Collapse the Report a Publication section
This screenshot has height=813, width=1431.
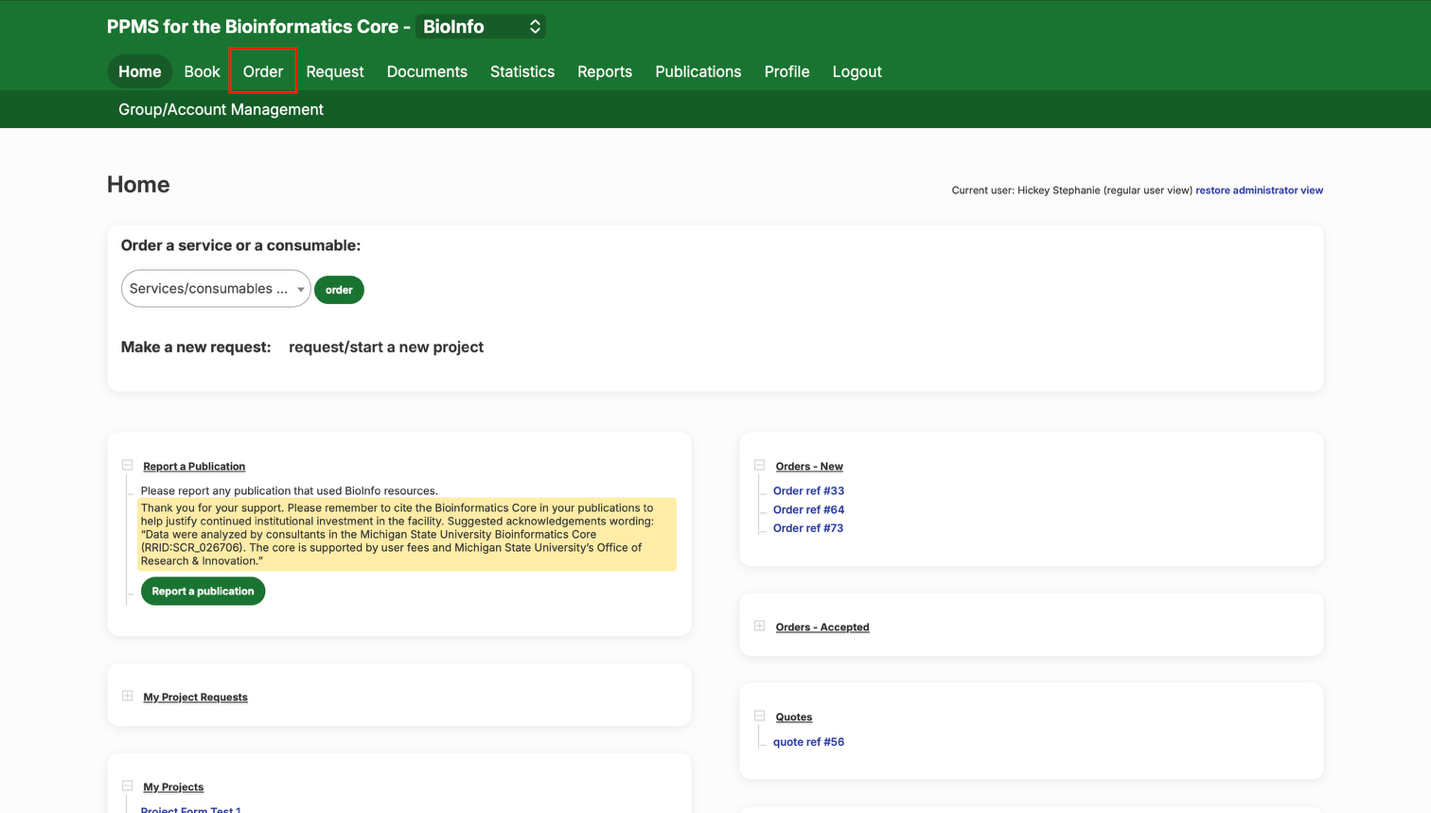(127, 465)
